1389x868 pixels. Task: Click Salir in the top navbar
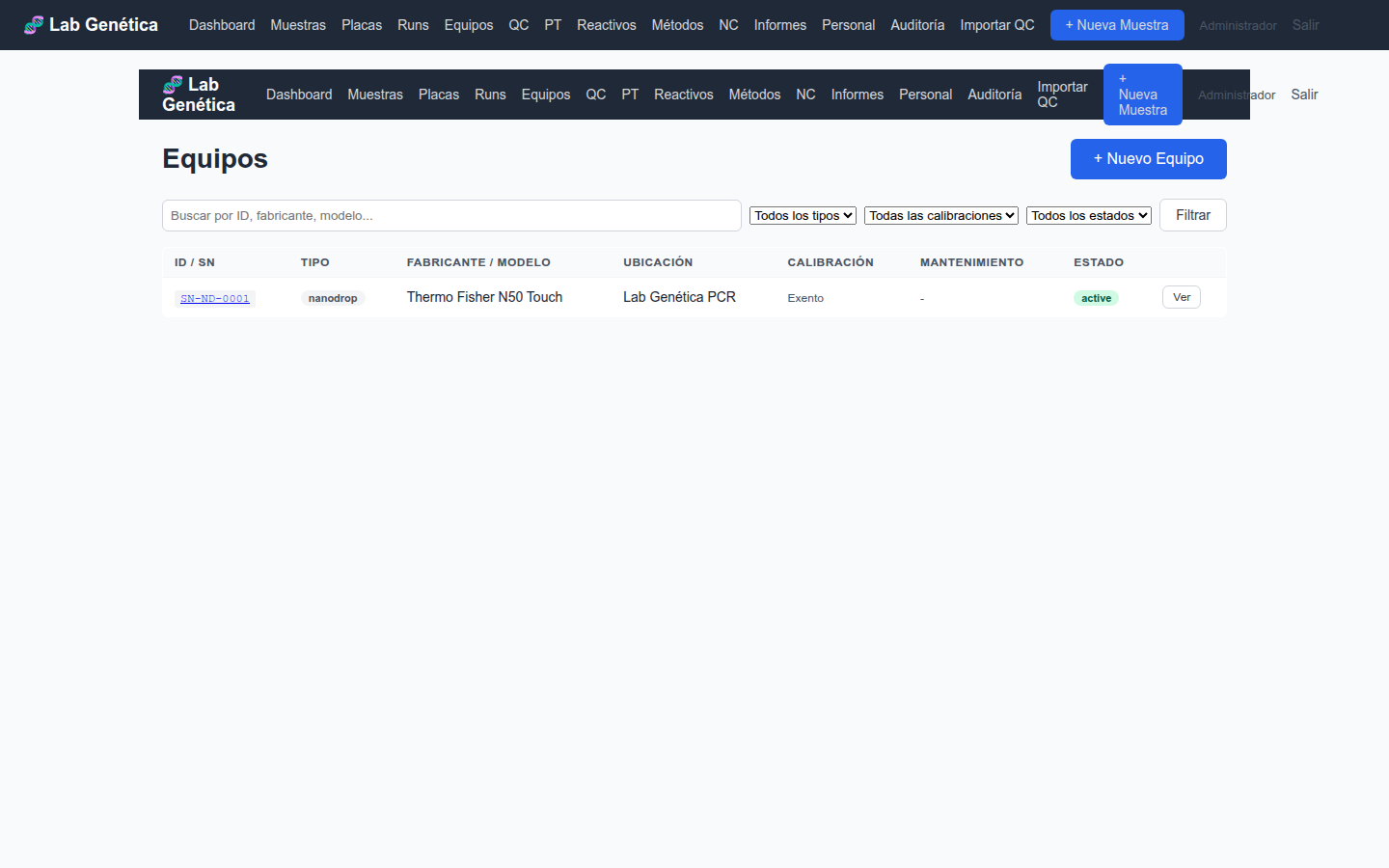tap(1305, 25)
